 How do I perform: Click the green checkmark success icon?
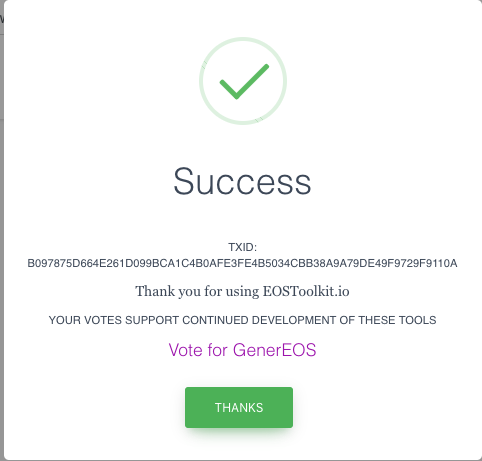coord(244,81)
